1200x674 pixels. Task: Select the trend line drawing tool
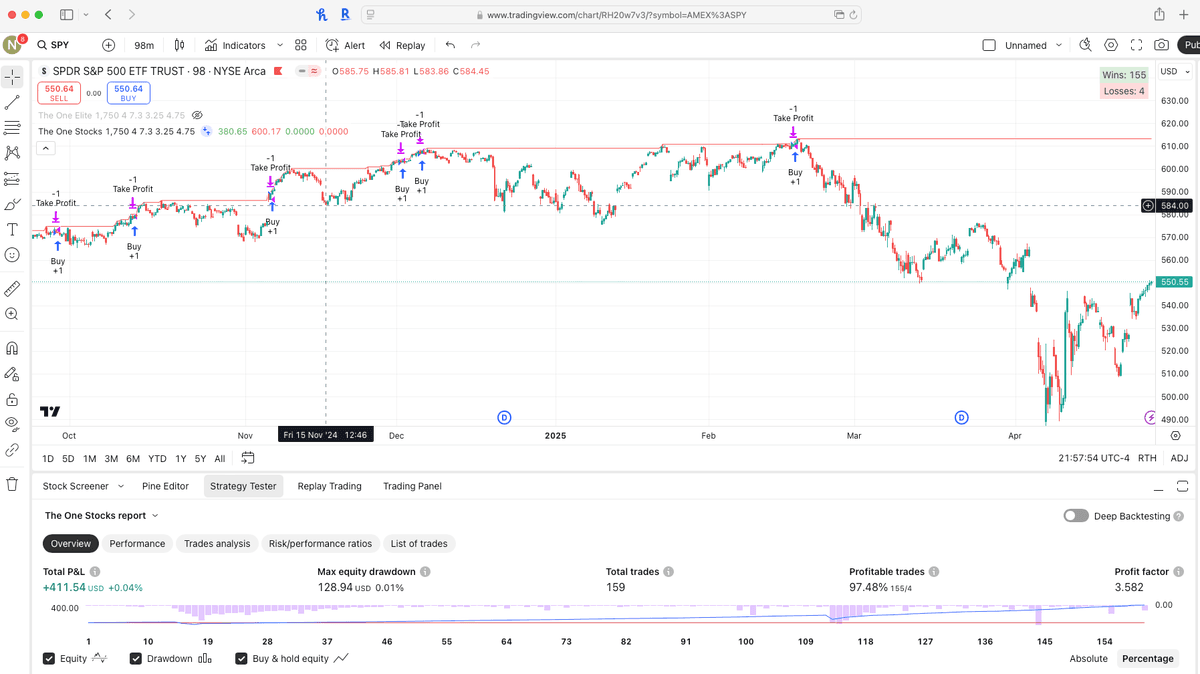12,102
